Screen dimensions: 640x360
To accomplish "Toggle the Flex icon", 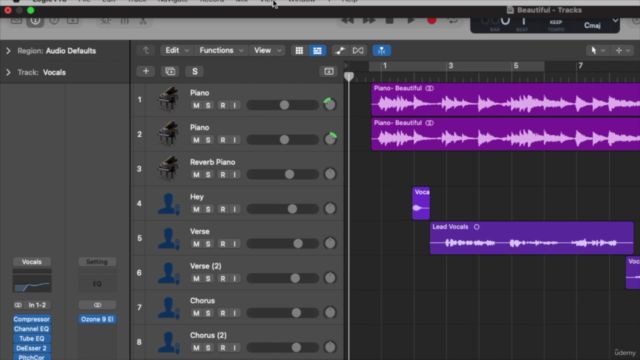I will (x=358, y=51).
